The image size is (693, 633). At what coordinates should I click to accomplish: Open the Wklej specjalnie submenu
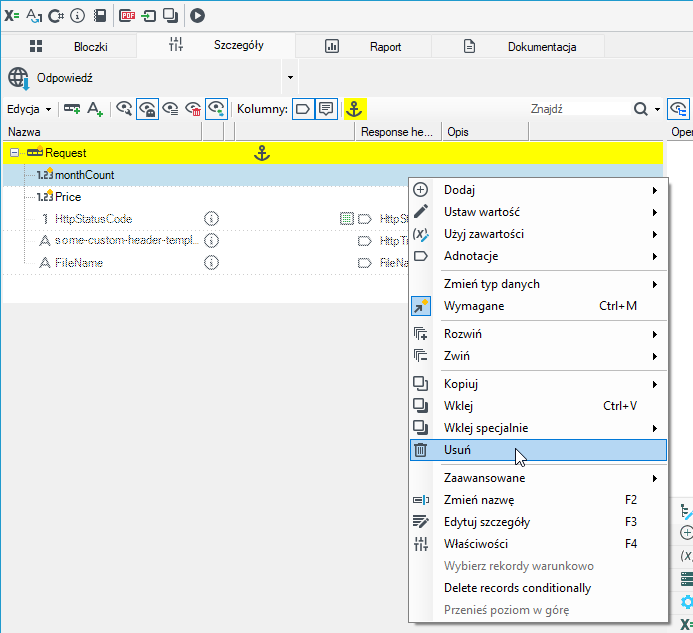click(538, 428)
